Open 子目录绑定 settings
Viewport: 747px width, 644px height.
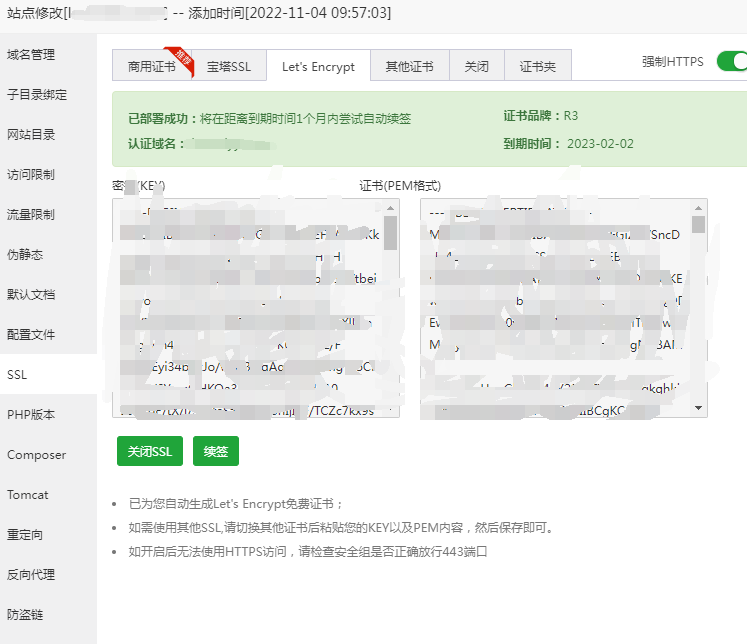pyautogui.click(x=37, y=95)
